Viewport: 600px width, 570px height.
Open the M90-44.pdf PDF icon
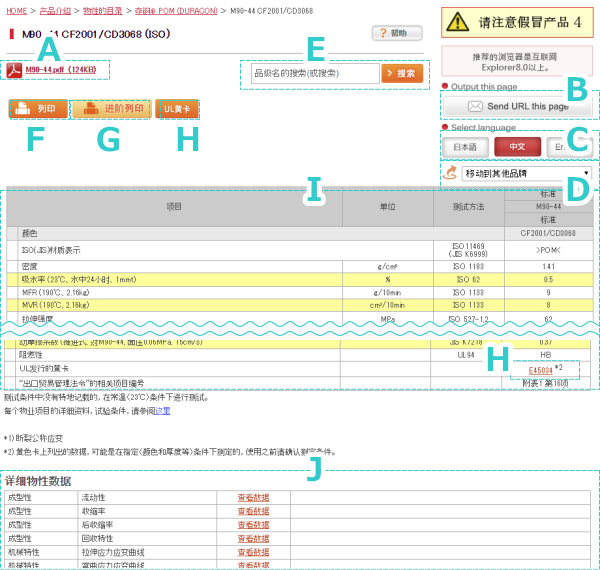pos(14,70)
